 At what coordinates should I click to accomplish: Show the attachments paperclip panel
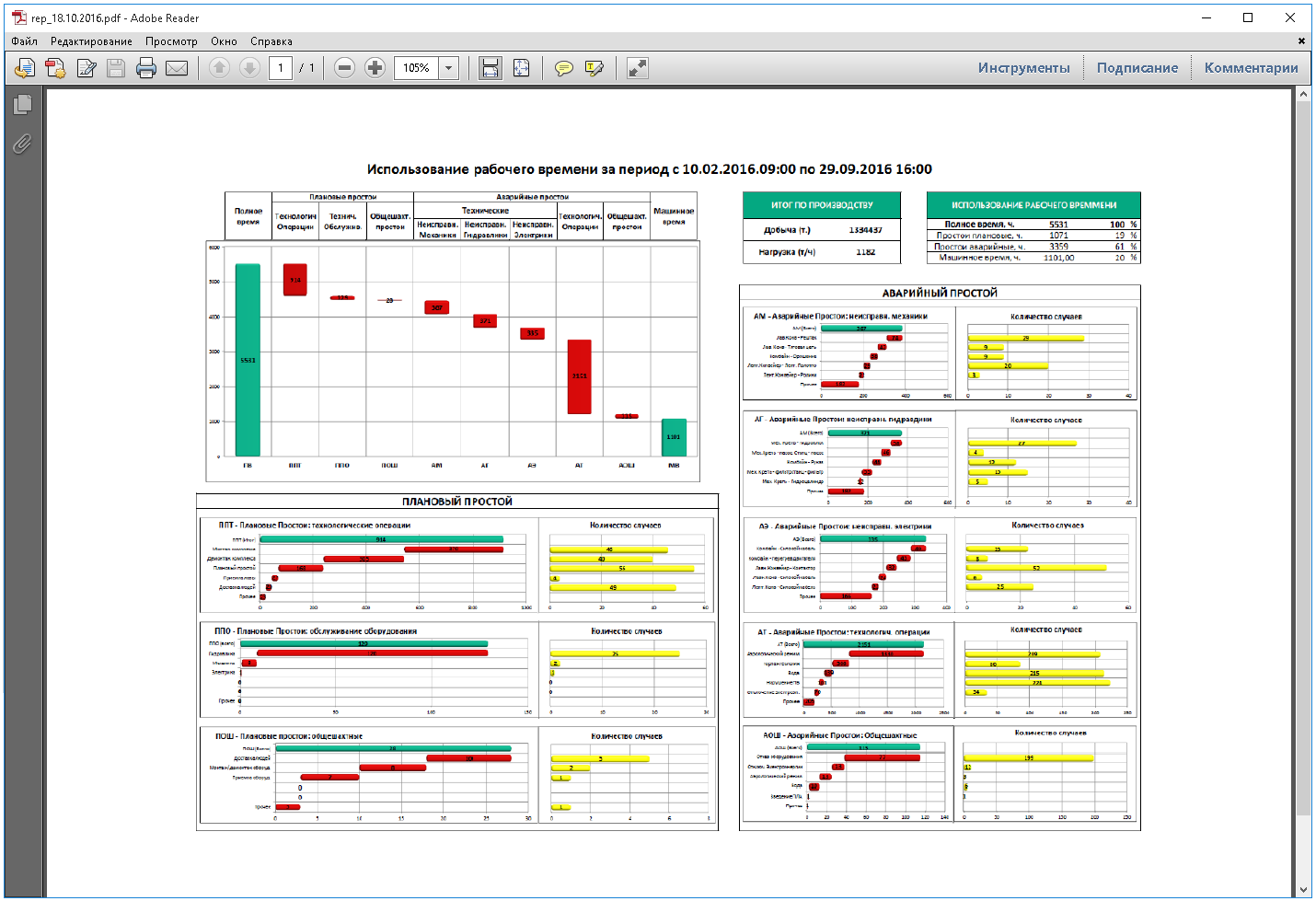22,144
